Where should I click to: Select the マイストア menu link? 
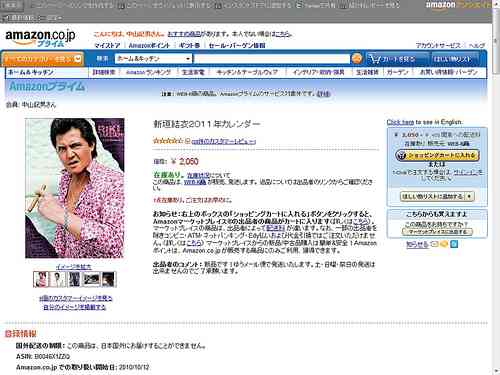tap(107, 45)
